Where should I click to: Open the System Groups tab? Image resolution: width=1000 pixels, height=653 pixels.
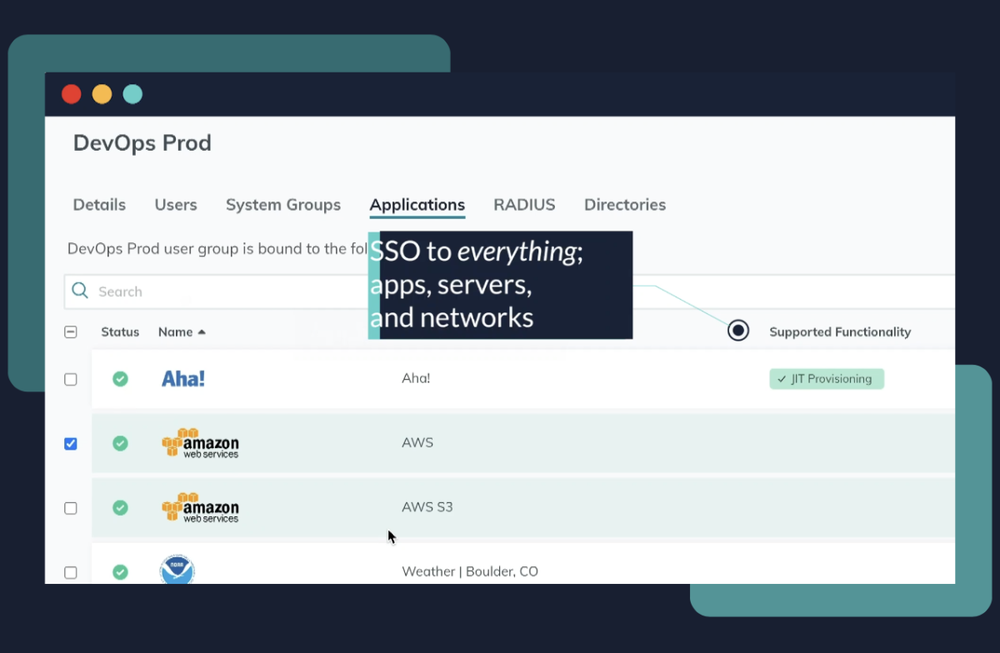pos(283,205)
